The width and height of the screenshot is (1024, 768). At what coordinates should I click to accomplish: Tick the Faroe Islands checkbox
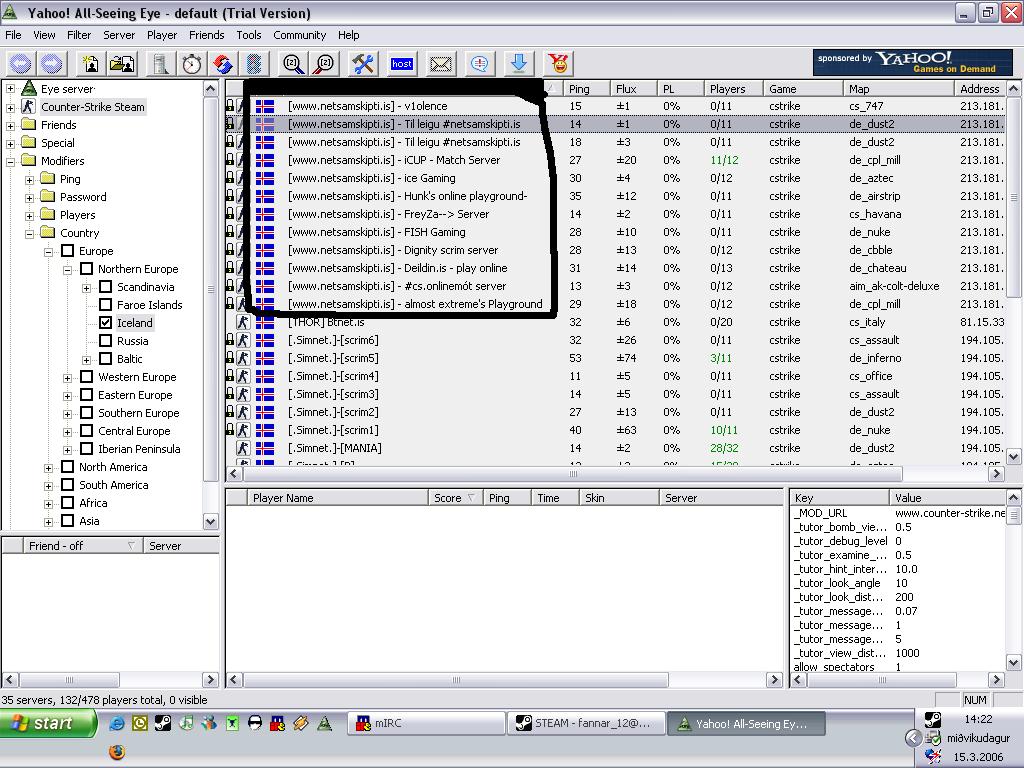click(105, 304)
